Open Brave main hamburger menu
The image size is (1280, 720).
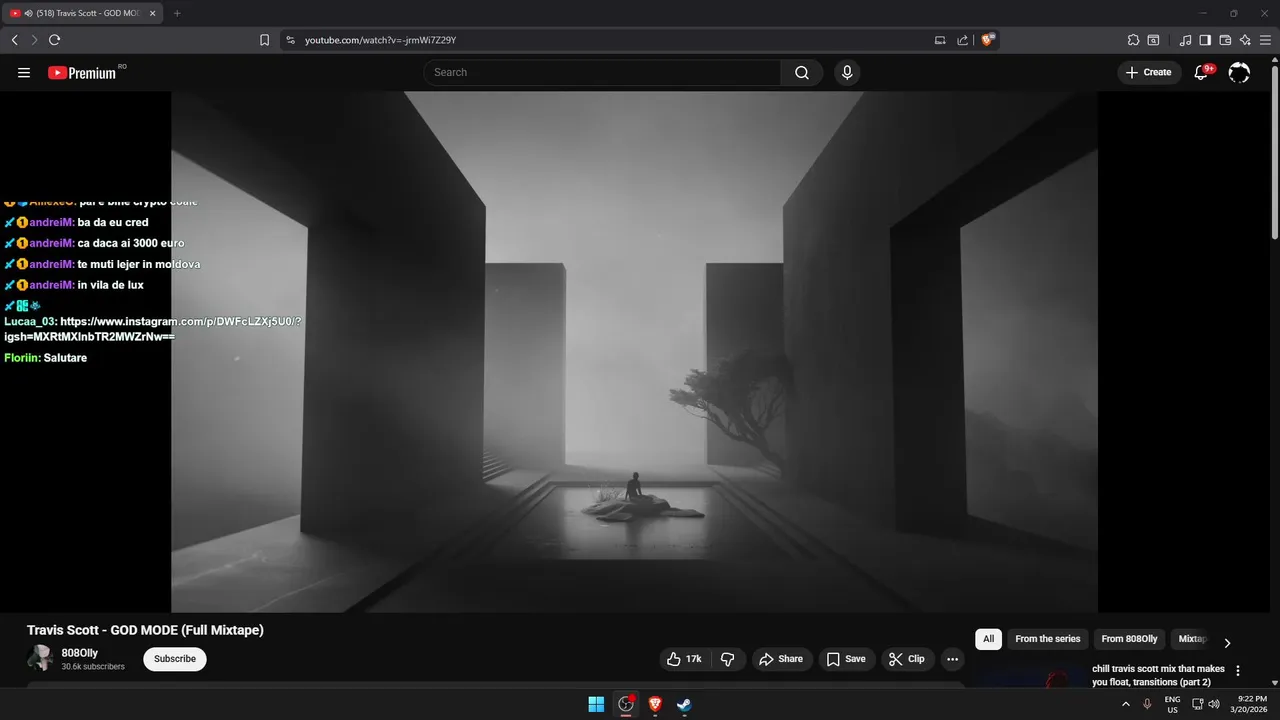click(x=1266, y=40)
